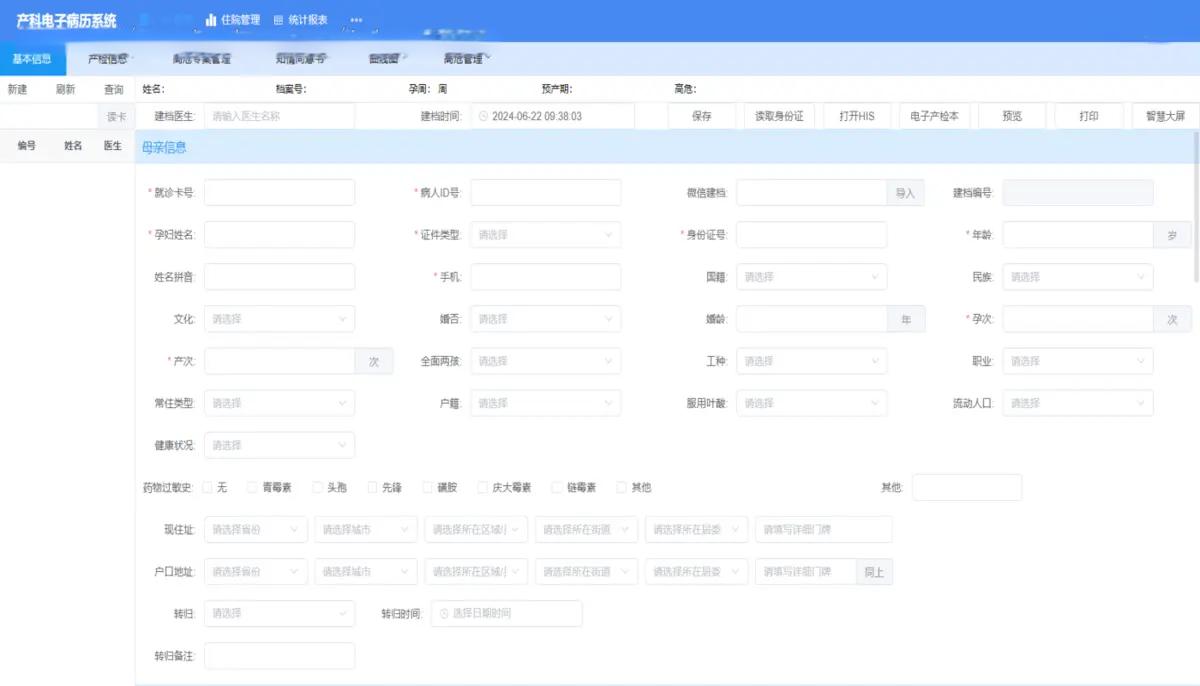Check the 青霉素 allergy checkbox
This screenshot has width=1200, height=686.
coord(253,488)
